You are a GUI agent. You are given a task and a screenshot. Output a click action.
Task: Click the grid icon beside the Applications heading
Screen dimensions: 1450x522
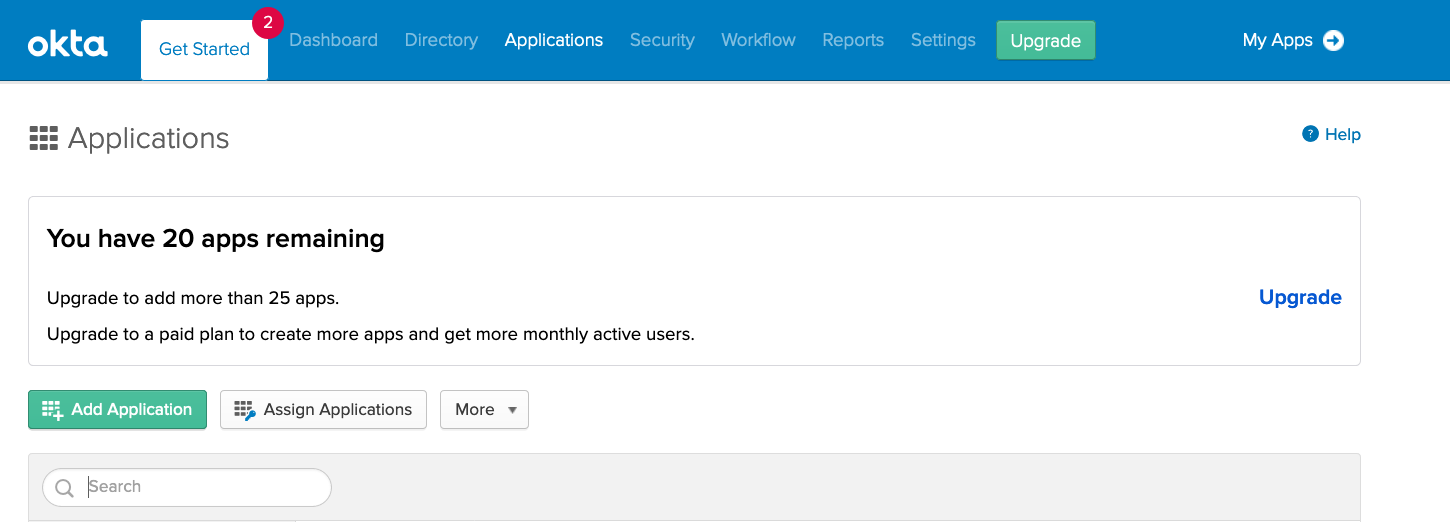coord(44,138)
